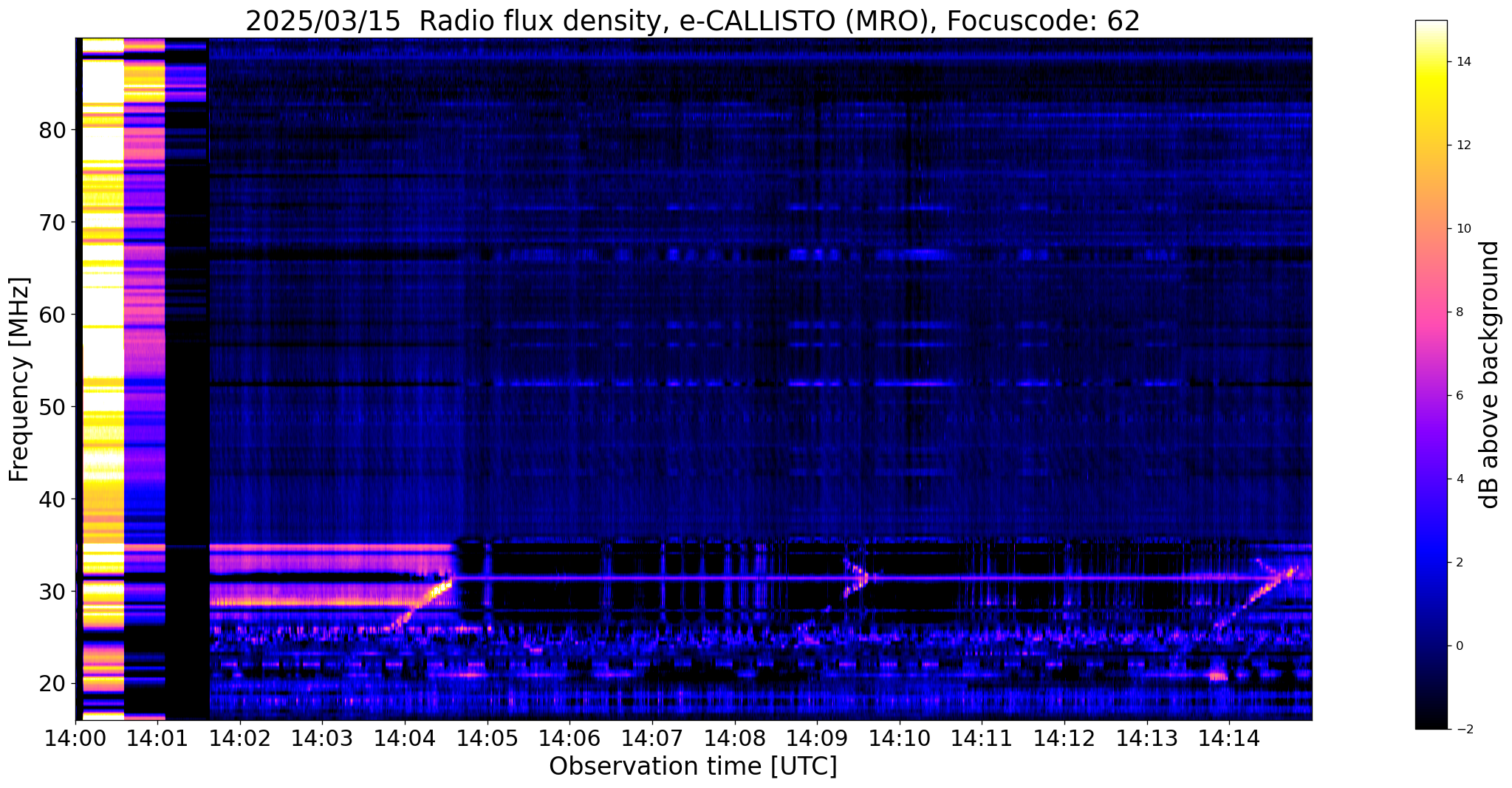Click the 14:10 time tick label
This screenshot has height=788, width=1512.
899,737
